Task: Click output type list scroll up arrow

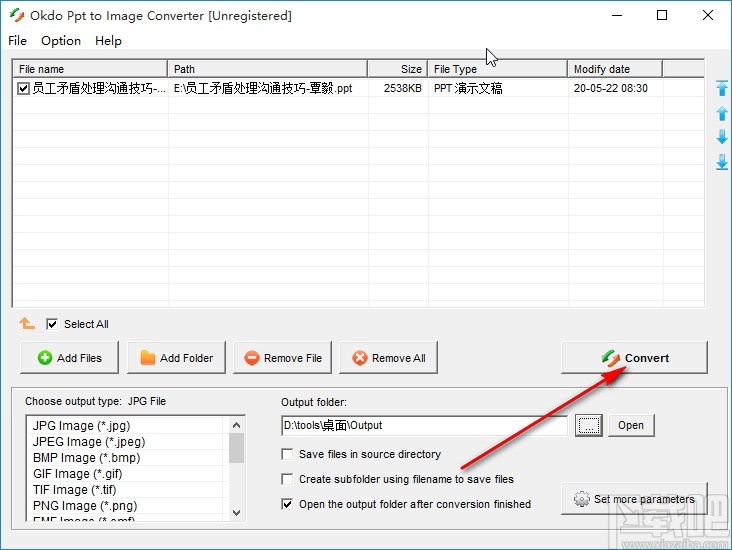Action: click(236, 425)
